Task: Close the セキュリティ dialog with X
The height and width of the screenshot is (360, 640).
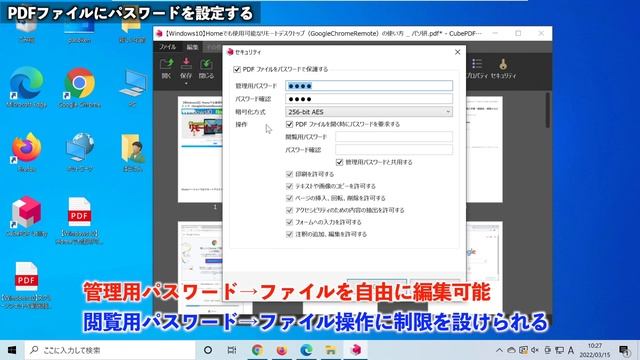Action: (458, 52)
